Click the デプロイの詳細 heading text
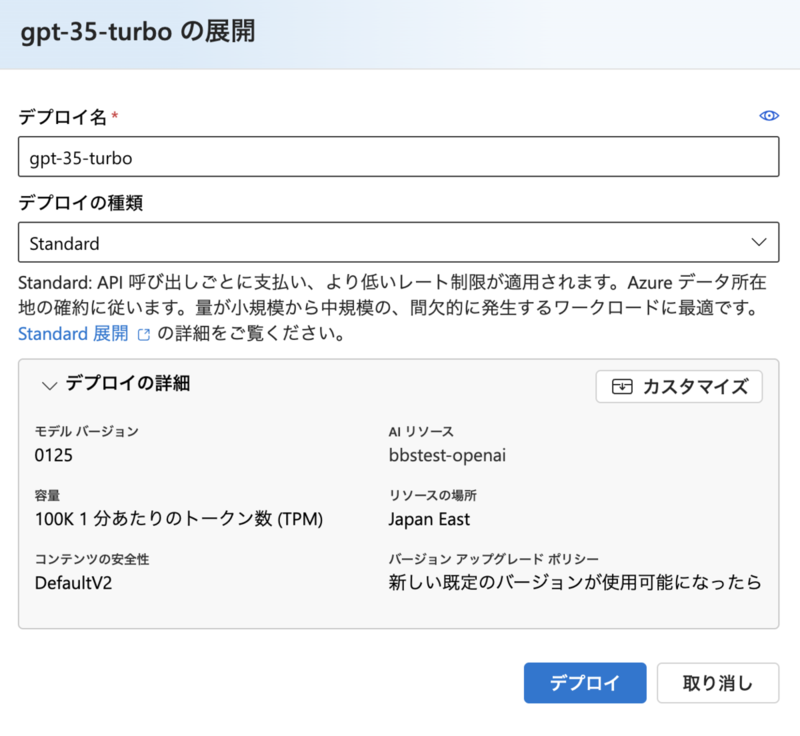The image size is (800, 736). [128, 383]
